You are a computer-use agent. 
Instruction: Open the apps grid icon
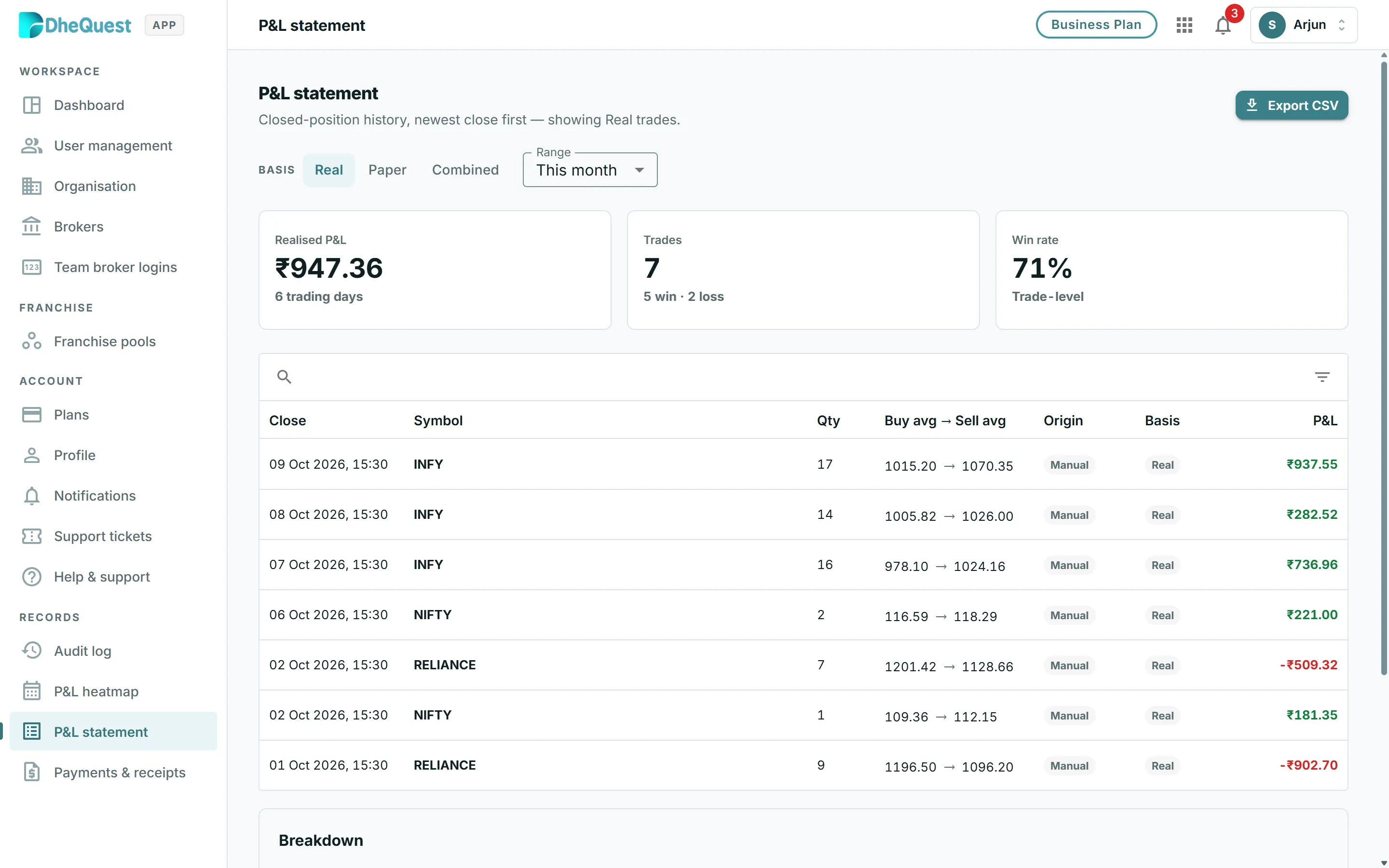(x=1184, y=25)
